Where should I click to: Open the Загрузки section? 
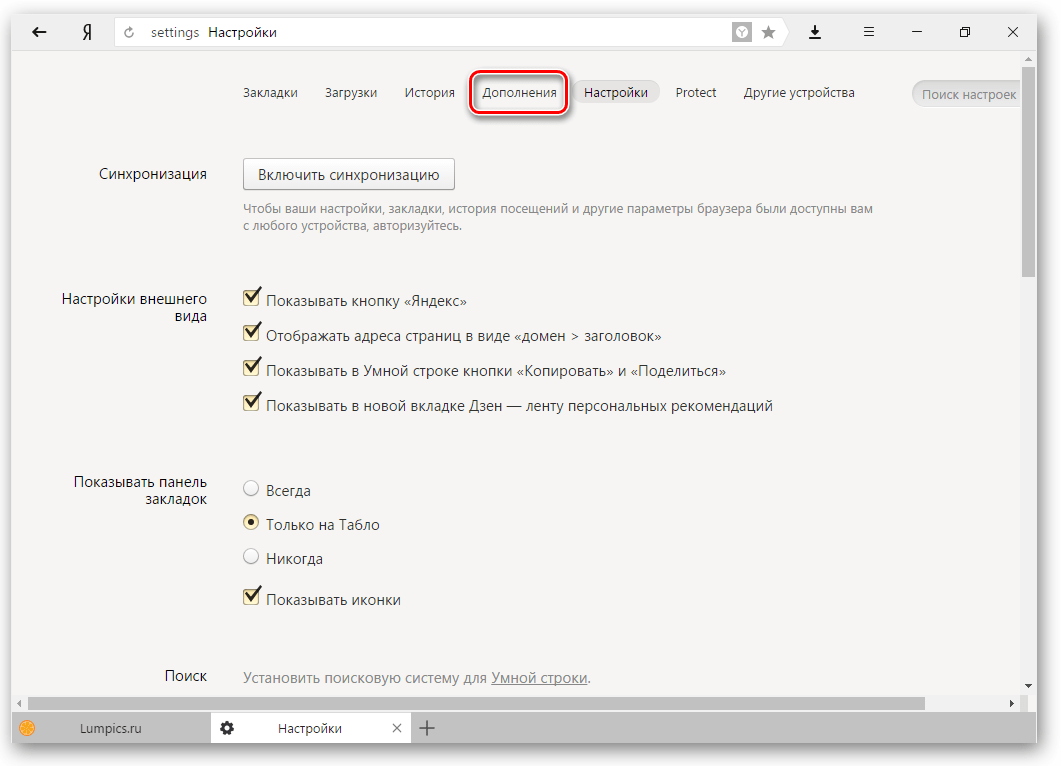click(351, 93)
